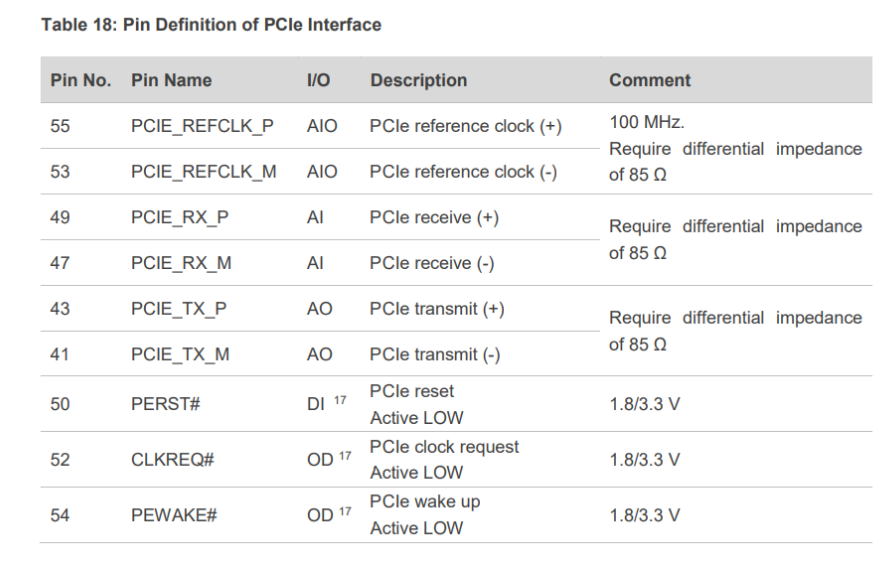Click the PERST# pin name
896x564 pixels.
[166, 405]
